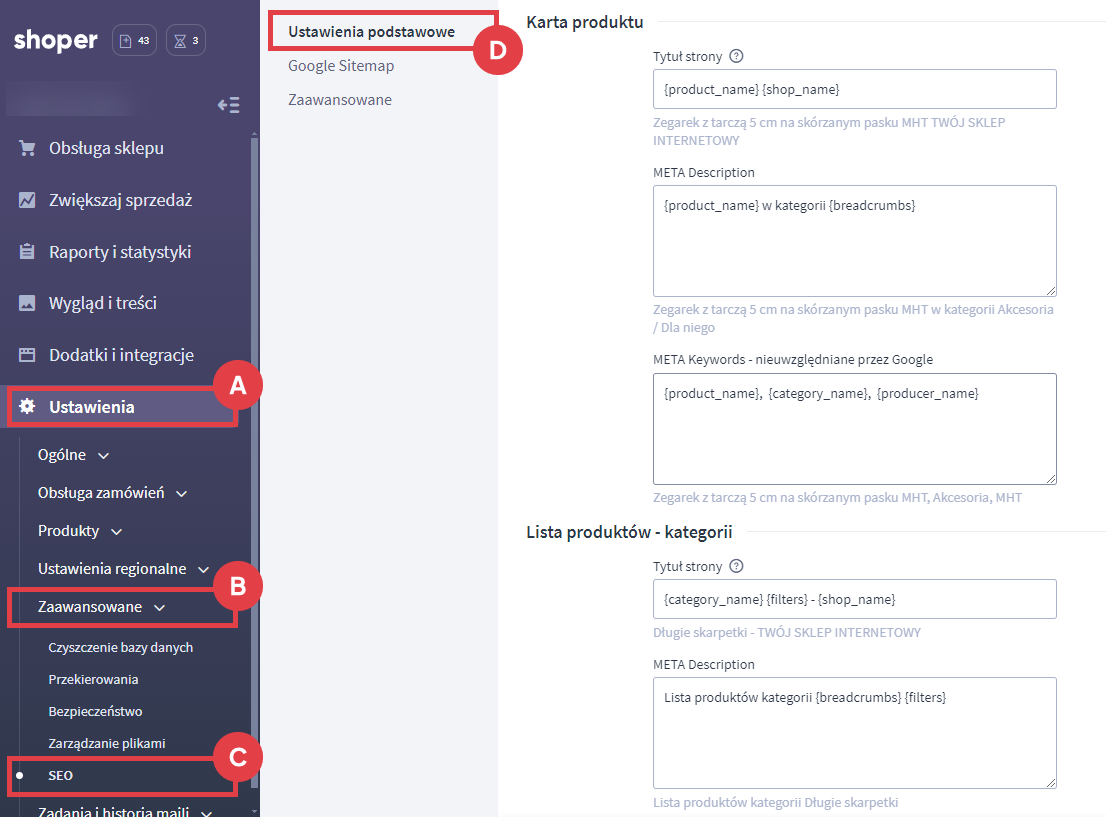Expand the Obsługa zamówień submenu

[x=112, y=493]
